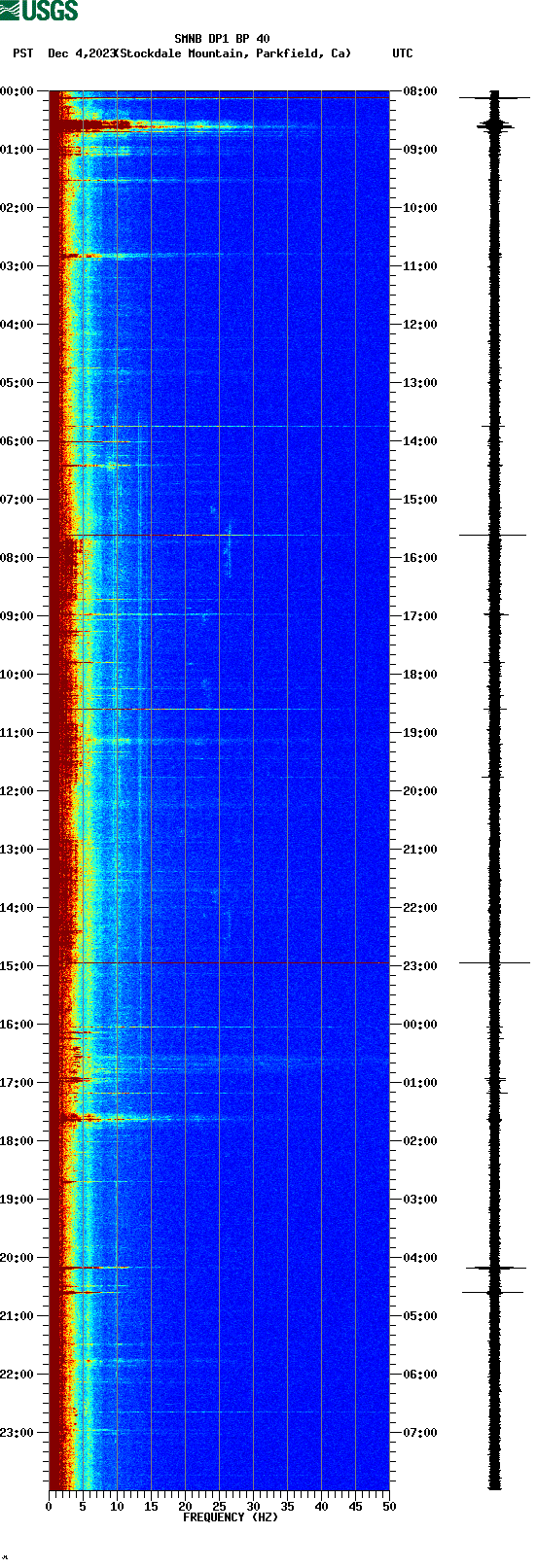
Task: Click 'Stockdale Mountain, Parkfield, Ca' text
Action: pos(233,53)
